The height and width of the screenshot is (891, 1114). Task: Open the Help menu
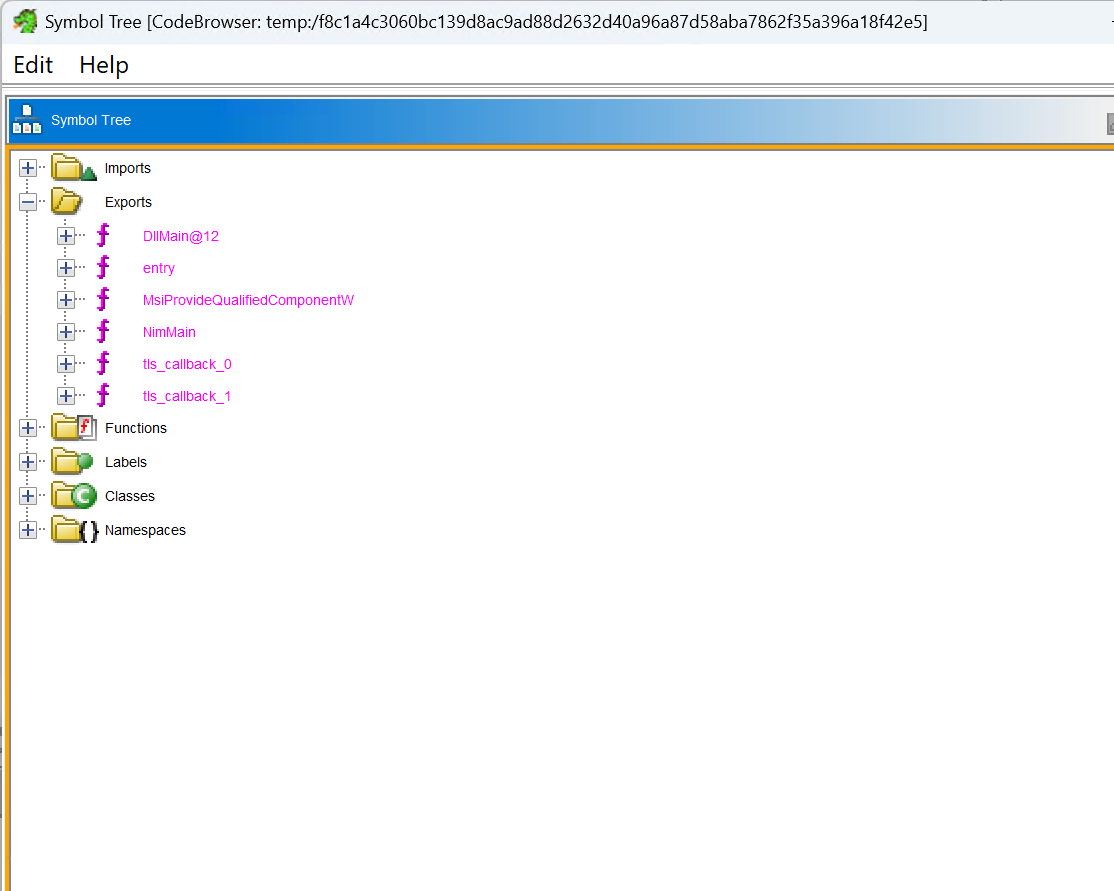[x=104, y=65]
